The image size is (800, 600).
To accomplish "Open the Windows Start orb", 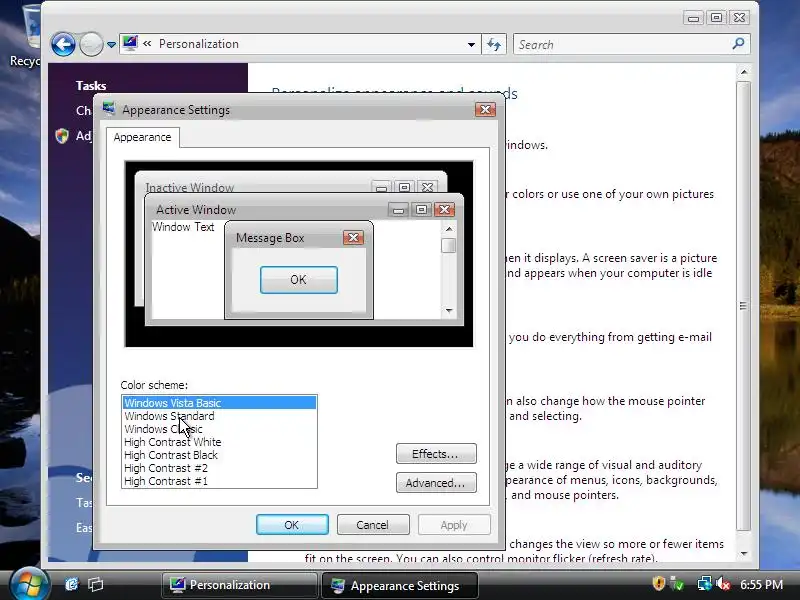I will 29,584.
